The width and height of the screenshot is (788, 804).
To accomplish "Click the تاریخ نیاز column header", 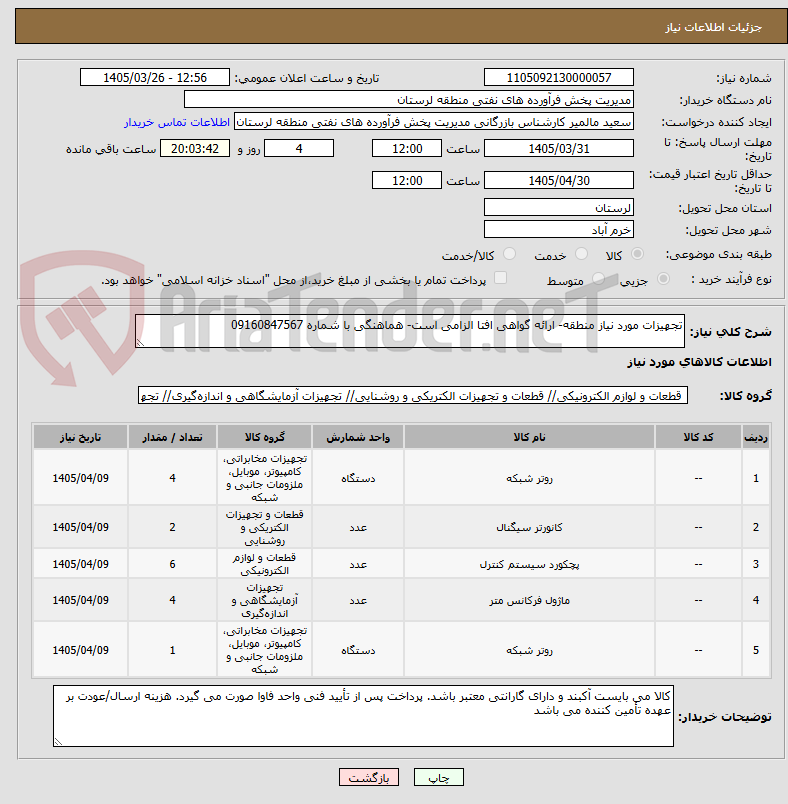I will (x=80, y=437).
